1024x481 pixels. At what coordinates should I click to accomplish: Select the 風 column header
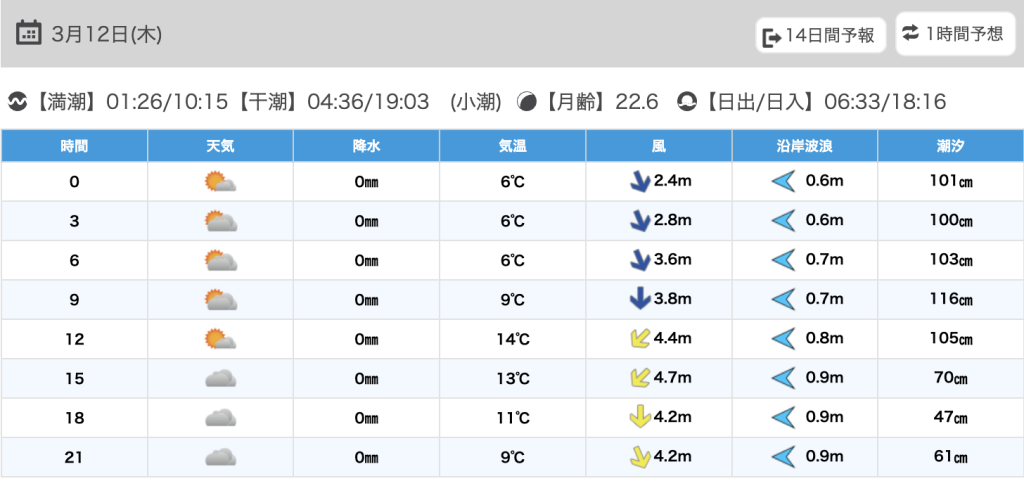click(658, 146)
